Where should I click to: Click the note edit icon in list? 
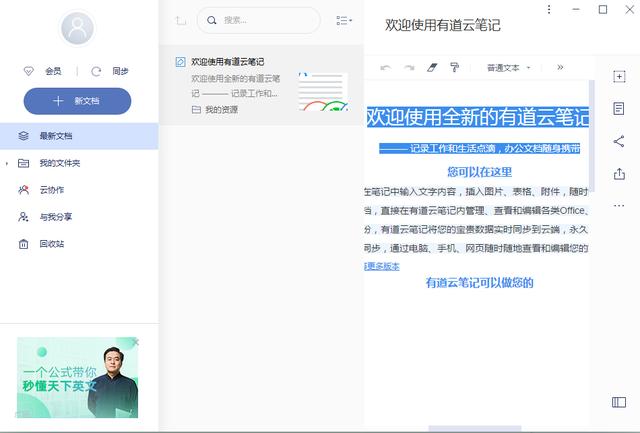pos(180,62)
